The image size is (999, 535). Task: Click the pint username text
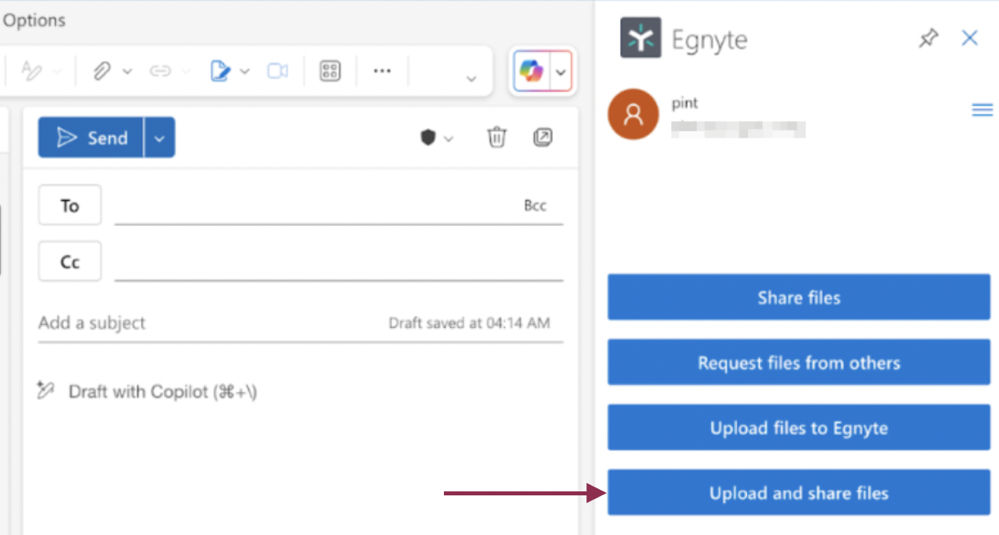click(685, 103)
